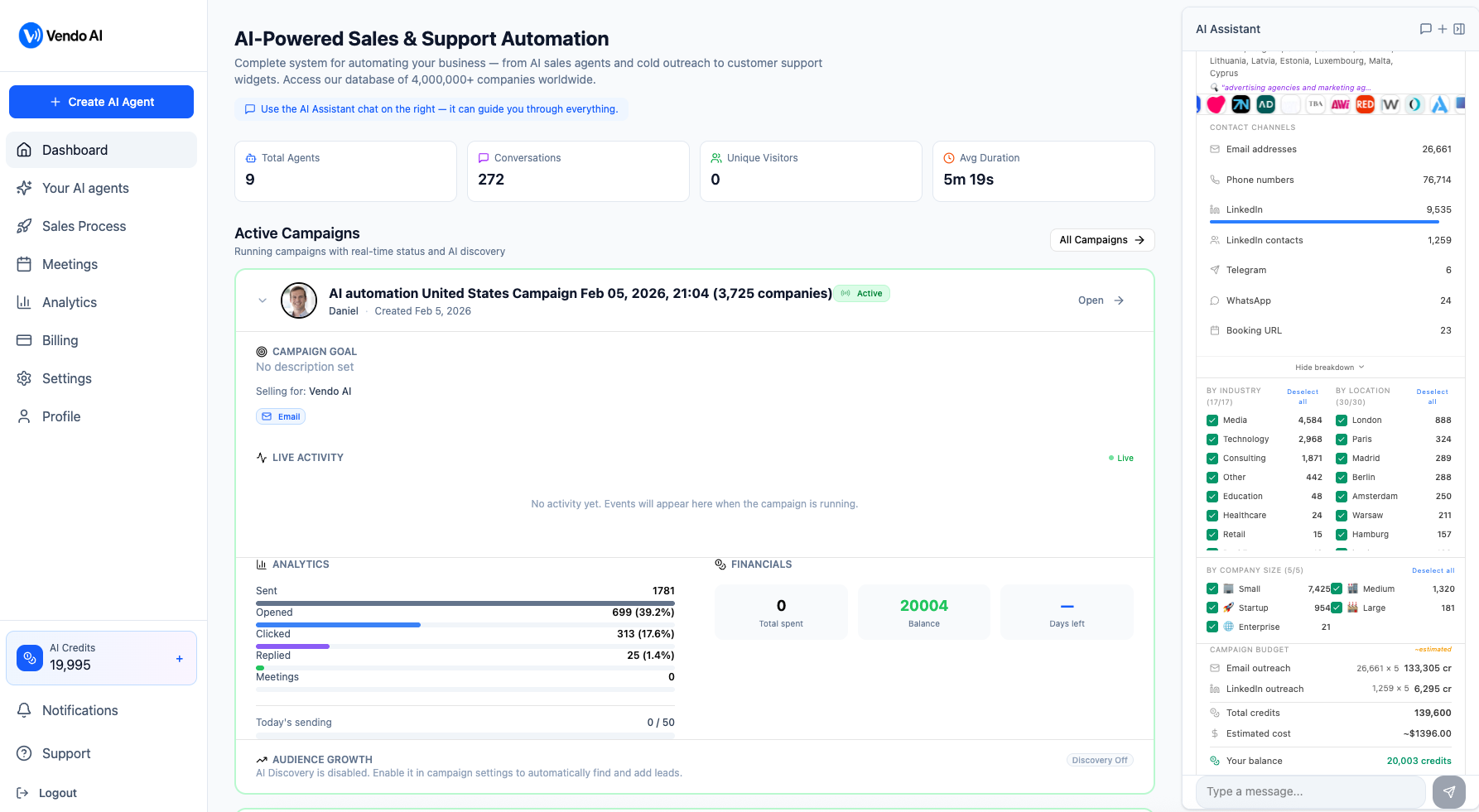Click the LinkedIn contact channel progress bar
This screenshot has height=812, width=1479.
point(1324,222)
